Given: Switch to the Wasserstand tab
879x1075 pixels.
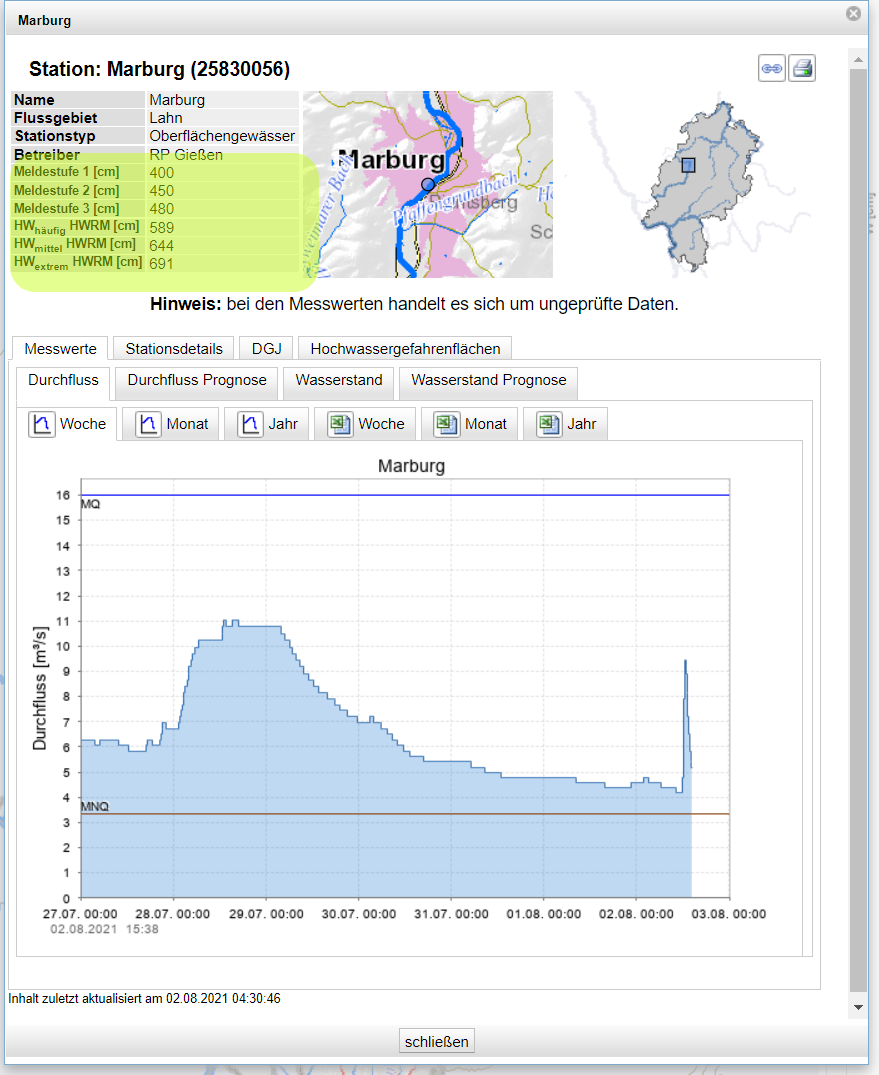Looking at the screenshot, I should tap(339, 380).
